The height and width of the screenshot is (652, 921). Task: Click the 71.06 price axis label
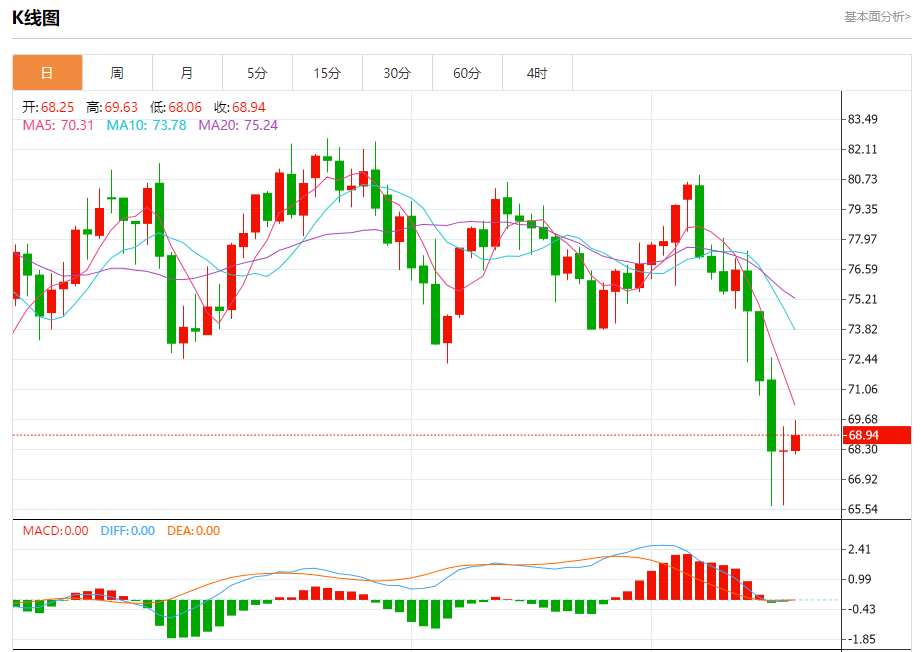(x=863, y=389)
